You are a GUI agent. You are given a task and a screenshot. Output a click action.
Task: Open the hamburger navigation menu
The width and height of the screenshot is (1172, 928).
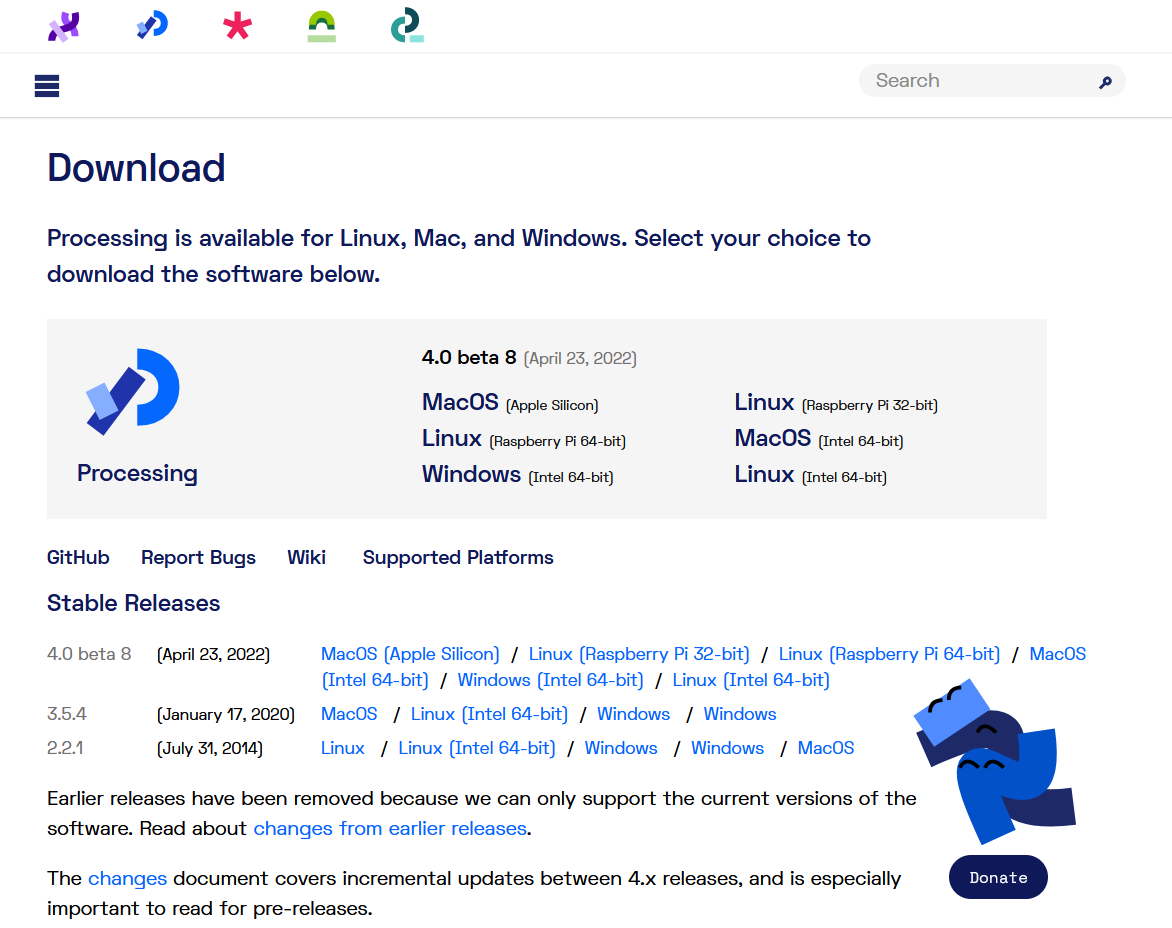click(x=46, y=86)
